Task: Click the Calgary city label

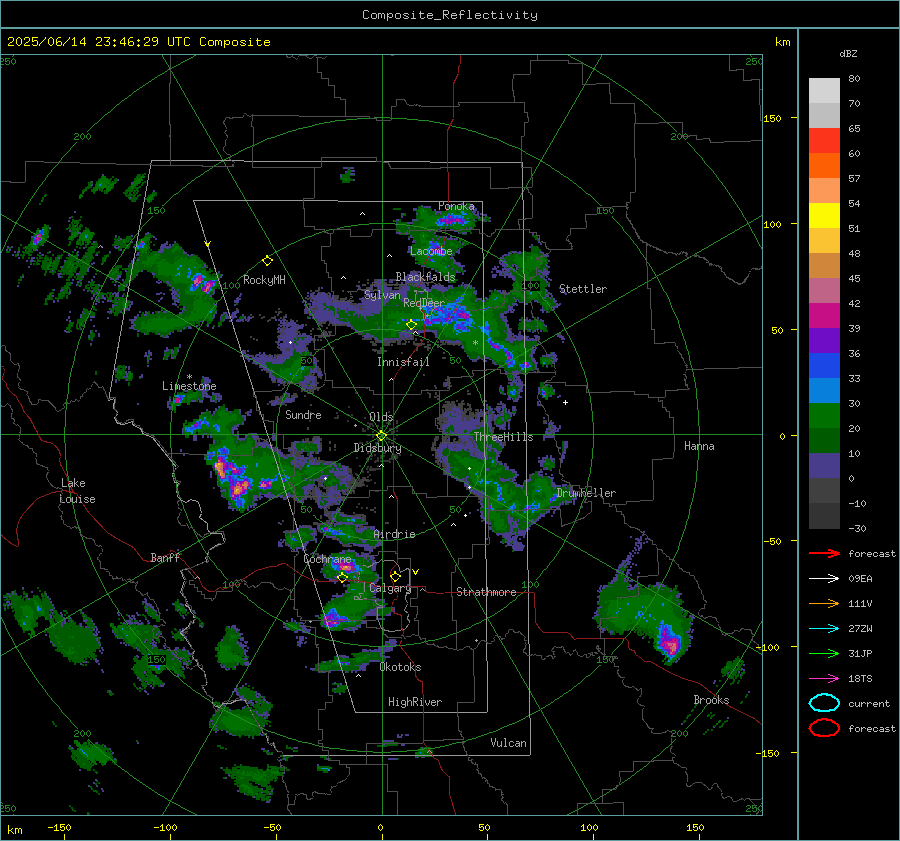Action: pos(390,588)
